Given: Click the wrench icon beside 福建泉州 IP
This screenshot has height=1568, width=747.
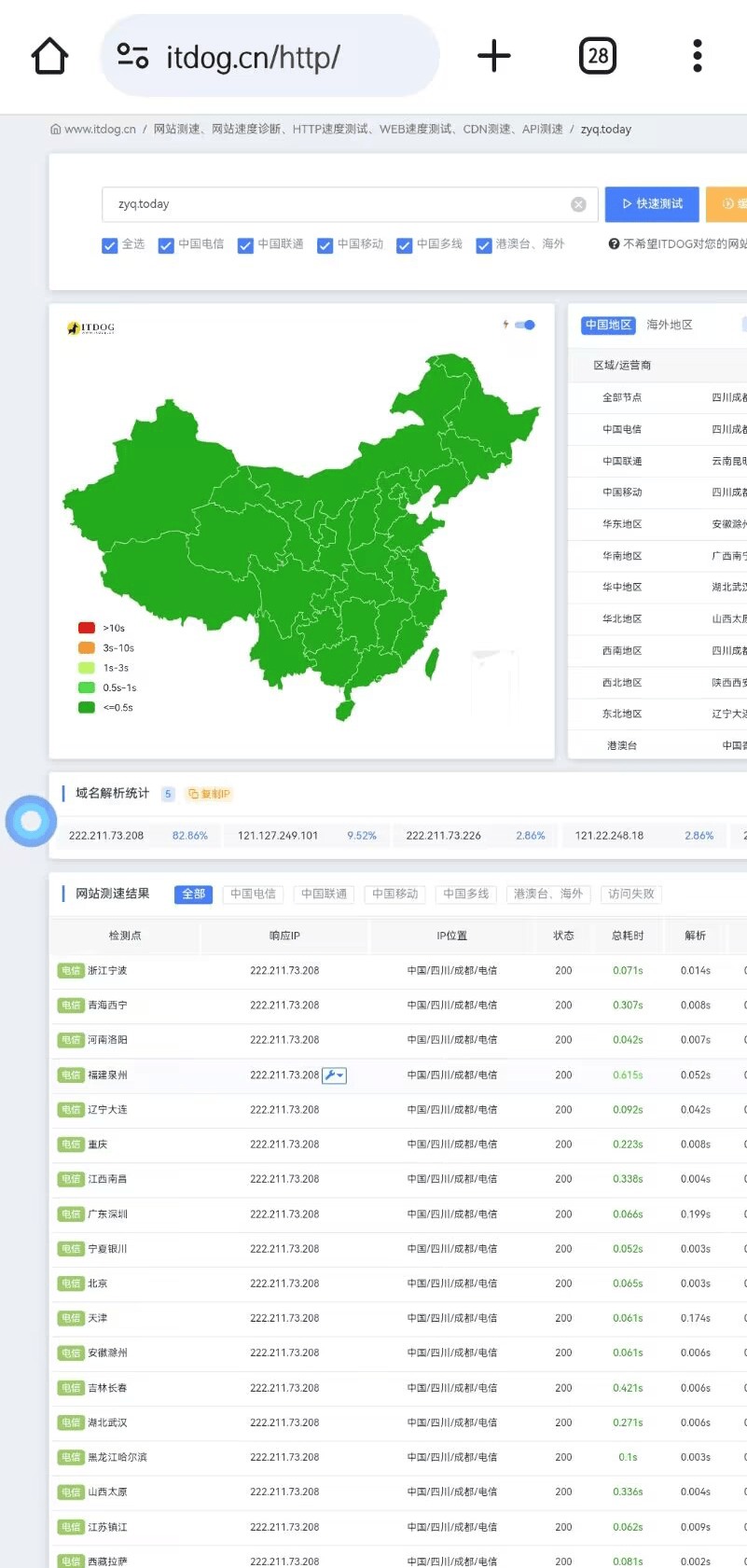Looking at the screenshot, I should tap(334, 1075).
